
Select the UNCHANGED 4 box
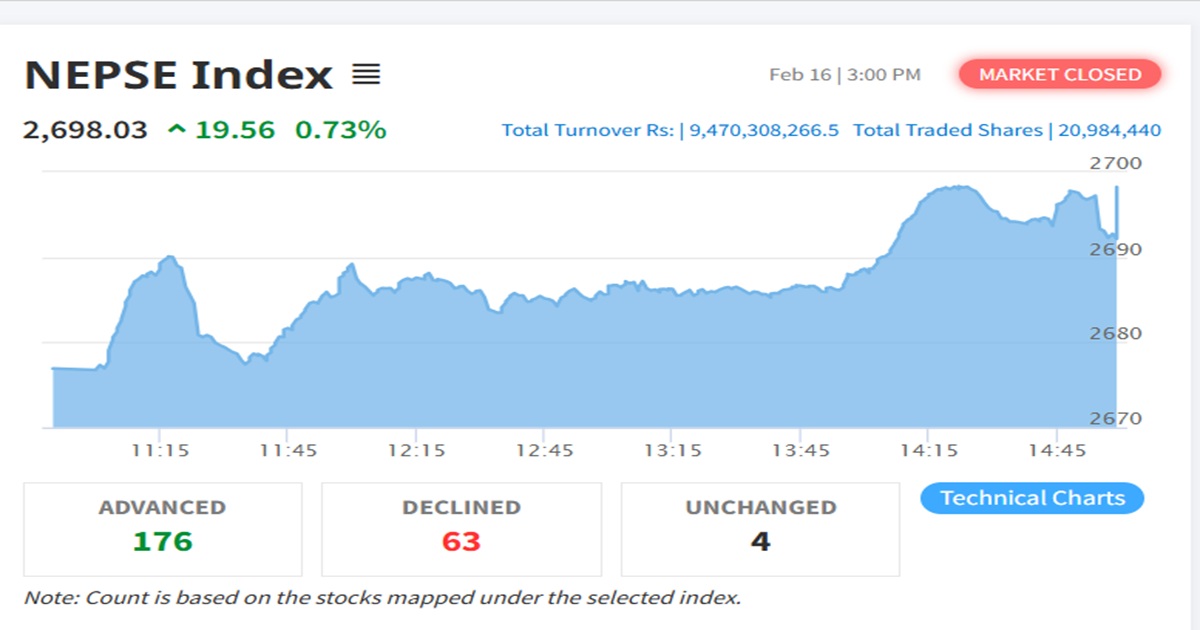pos(760,529)
